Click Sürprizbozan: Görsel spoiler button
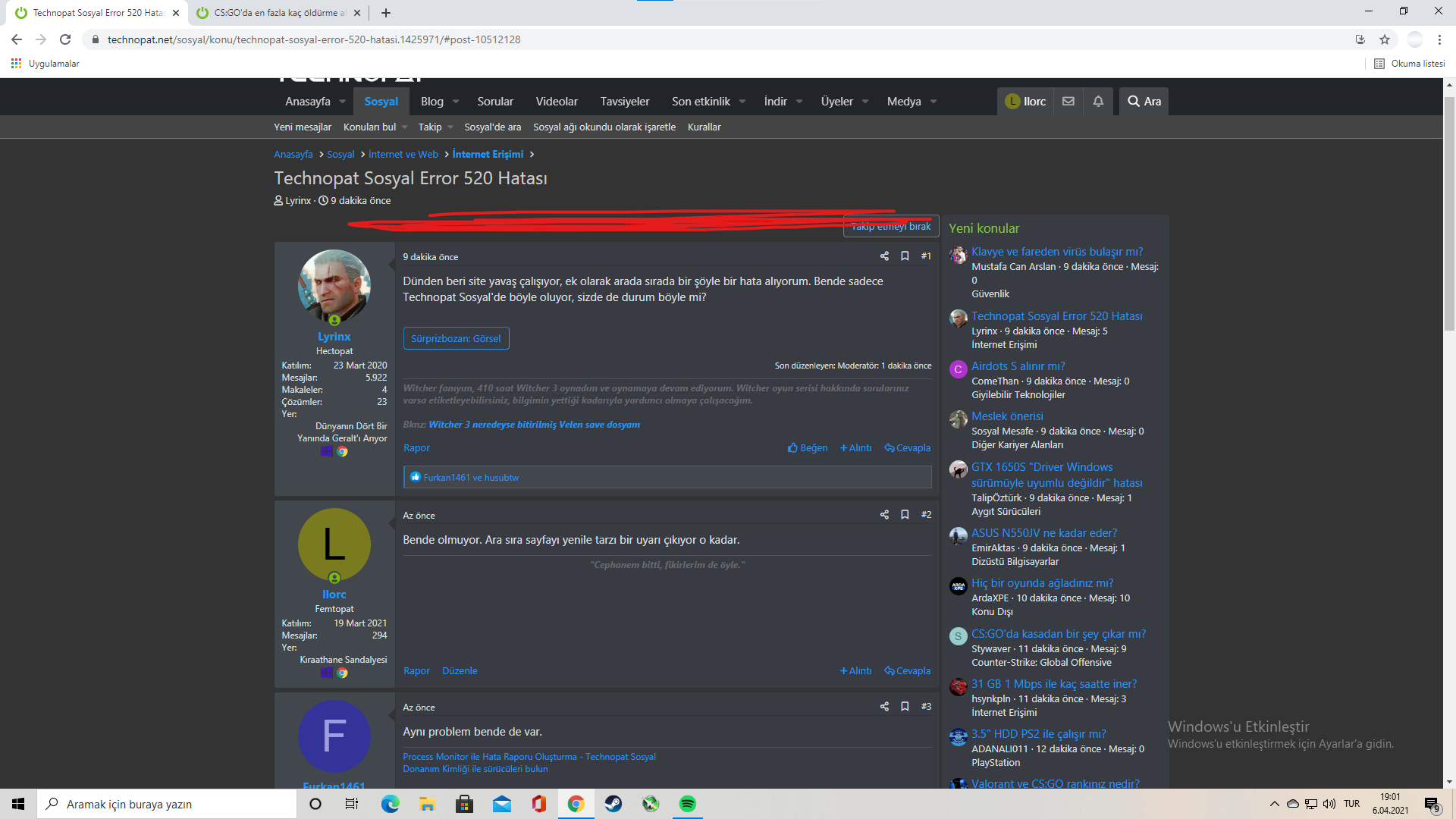Screen dimensions: 1456x819 456,338
